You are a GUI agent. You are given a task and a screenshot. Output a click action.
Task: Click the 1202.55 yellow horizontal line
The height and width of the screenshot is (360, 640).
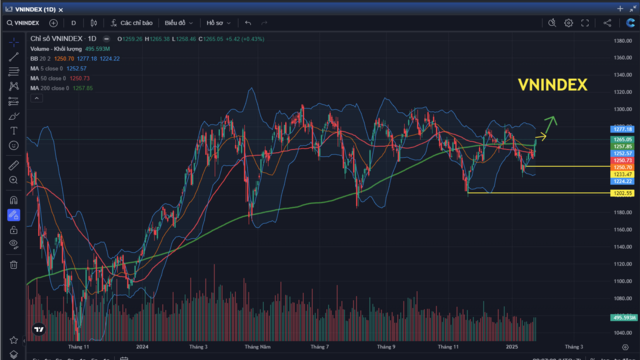tap(539, 193)
